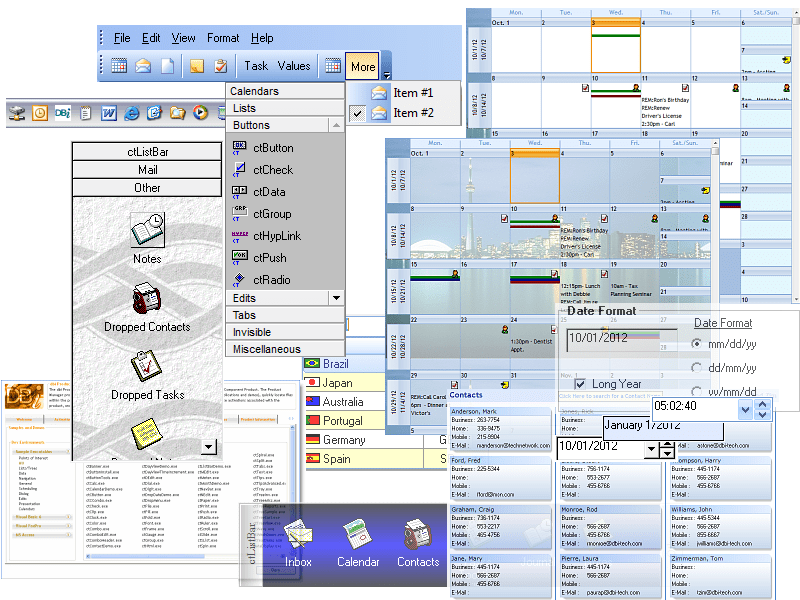
Task: Select the Brazil row in the country list
Action: pos(344,364)
